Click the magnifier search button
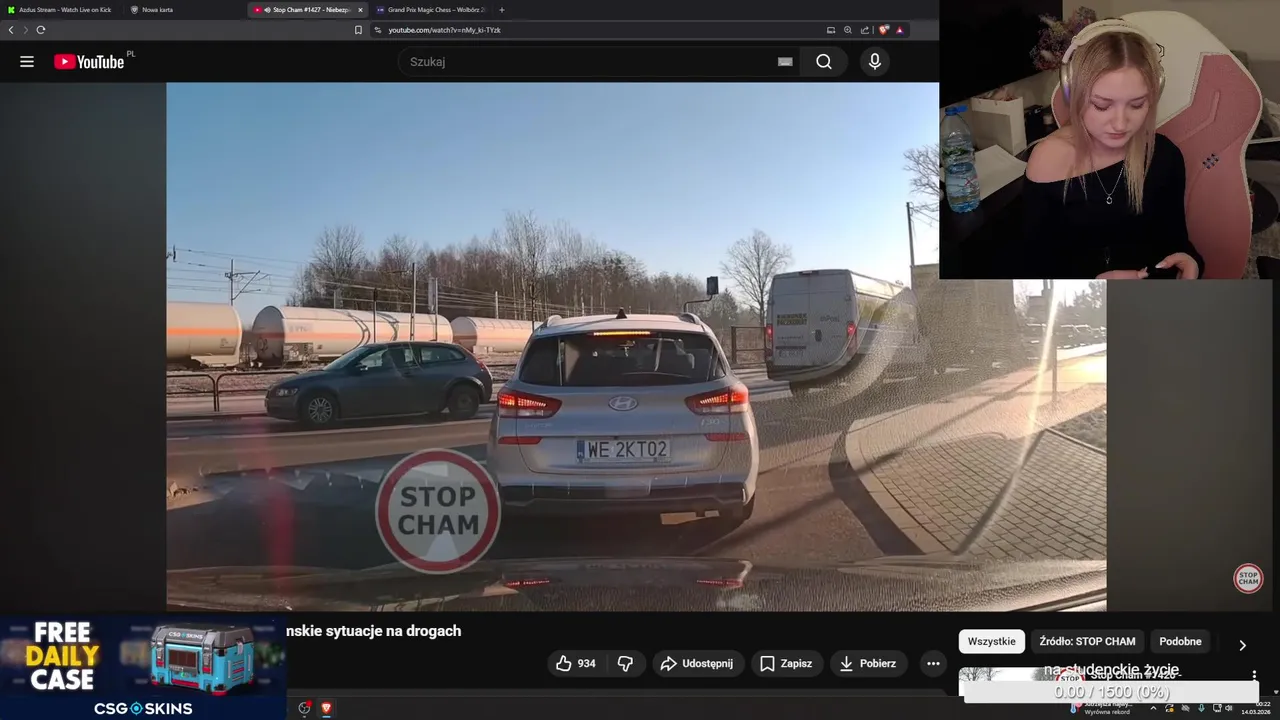The height and width of the screenshot is (720, 1280). pos(823,62)
